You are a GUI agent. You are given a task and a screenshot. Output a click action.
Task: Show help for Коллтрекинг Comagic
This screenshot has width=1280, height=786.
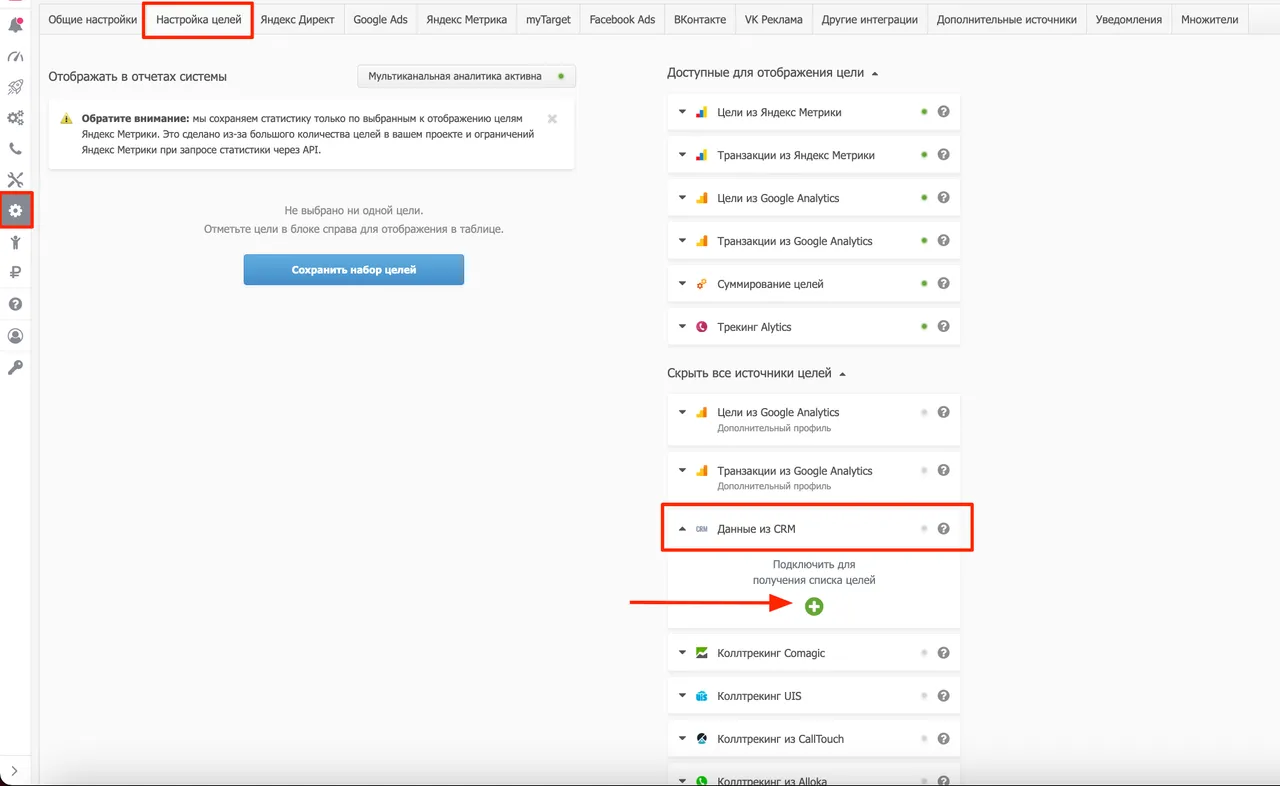[x=943, y=652]
